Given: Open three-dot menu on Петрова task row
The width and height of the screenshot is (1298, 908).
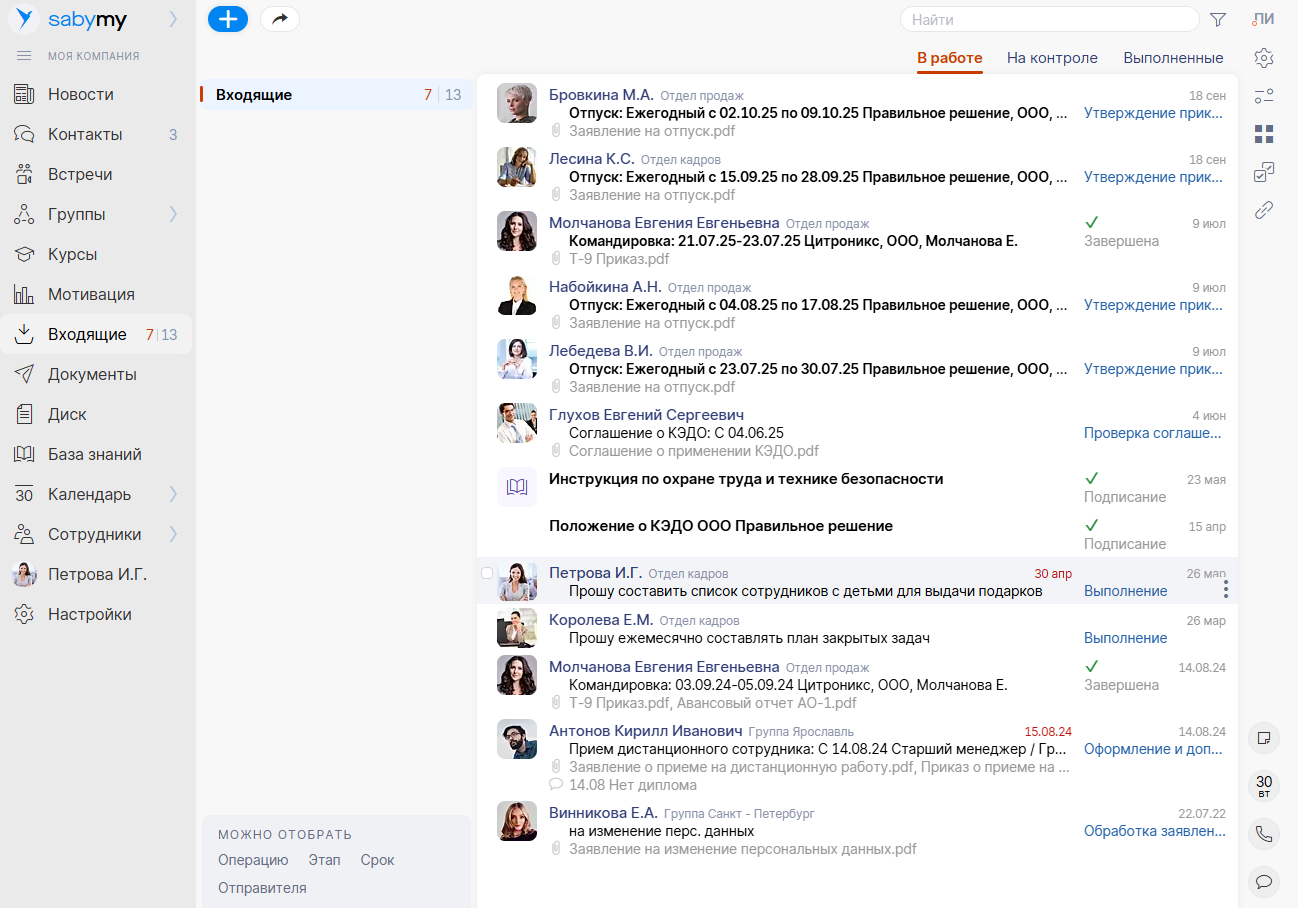Looking at the screenshot, I should [x=1226, y=590].
